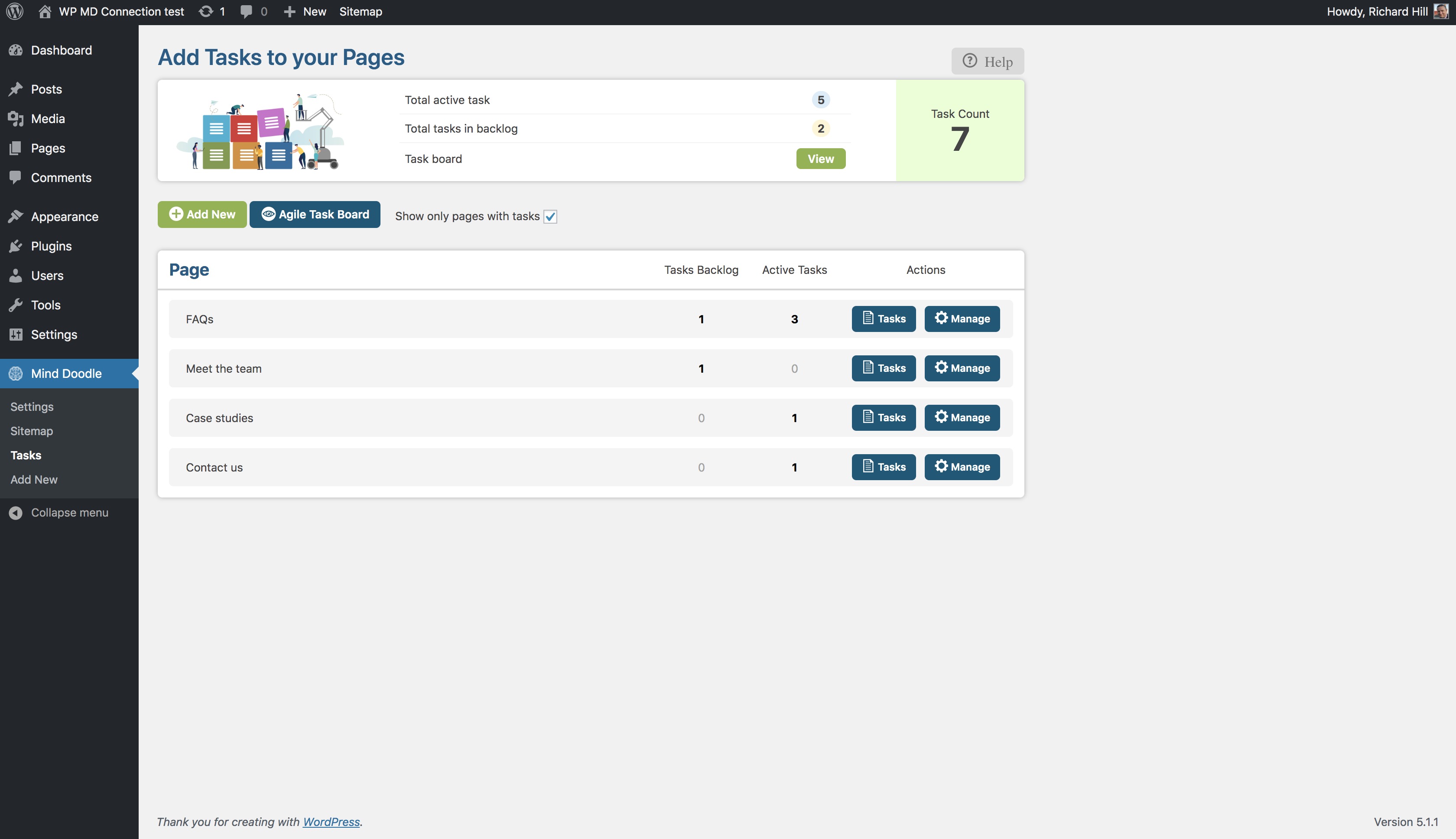
Task: Open the Mind Doodle sidebar menu
Action: click(66, 374)
